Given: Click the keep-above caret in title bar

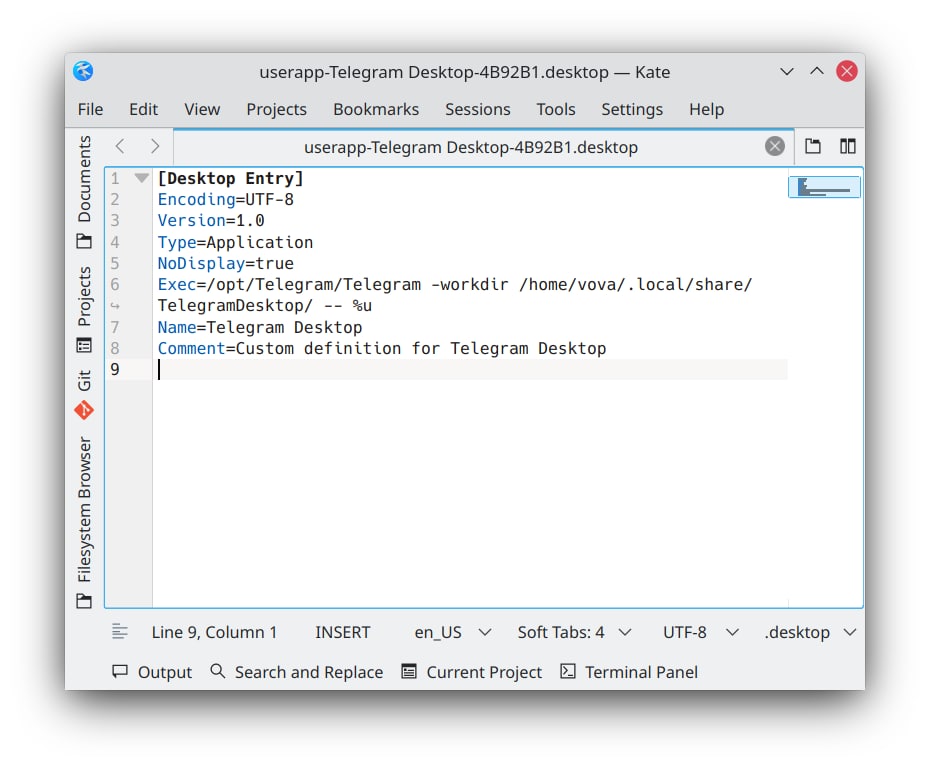Looking at the screenshot, I should 817,71.
